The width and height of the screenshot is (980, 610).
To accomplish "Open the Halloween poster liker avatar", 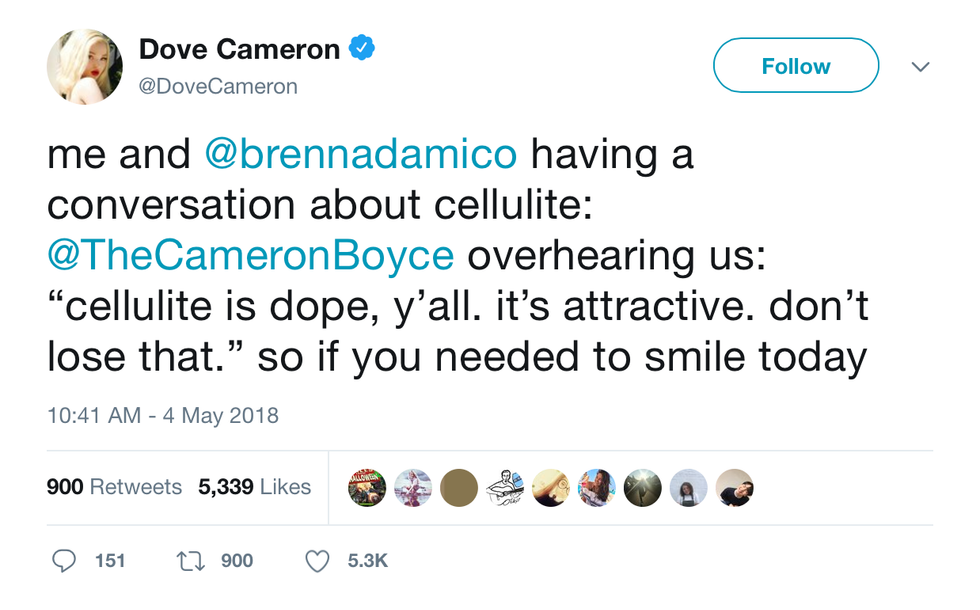I will pyautogui.click(x=367, y=488).
